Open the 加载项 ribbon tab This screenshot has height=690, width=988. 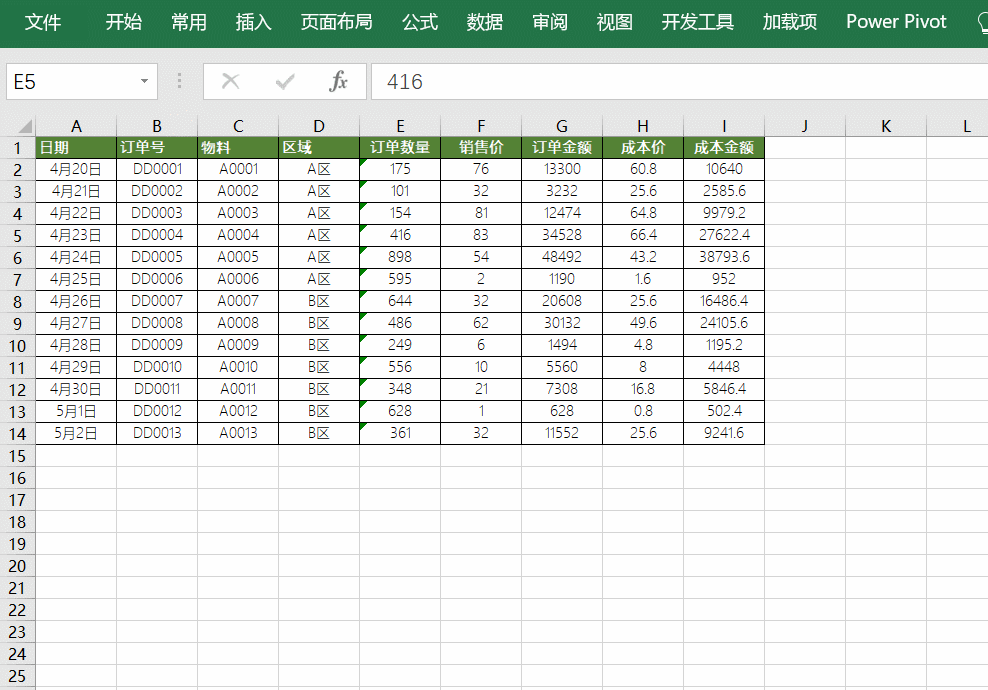790,22
